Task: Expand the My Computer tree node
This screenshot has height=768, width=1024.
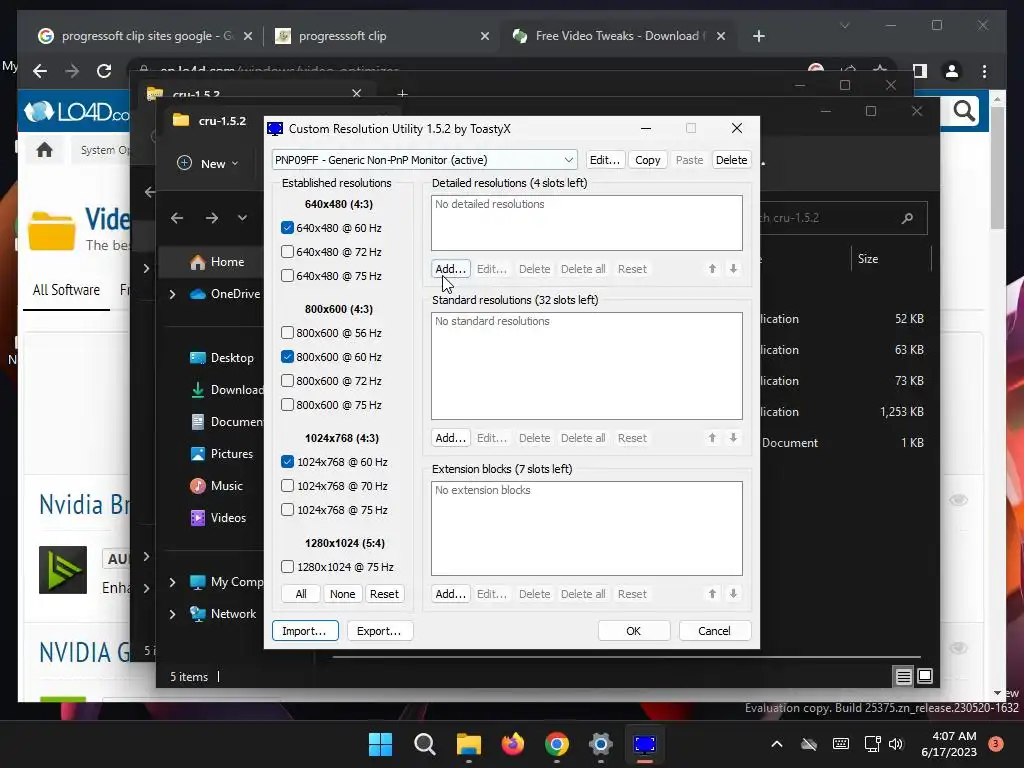Action: [172, 582]
